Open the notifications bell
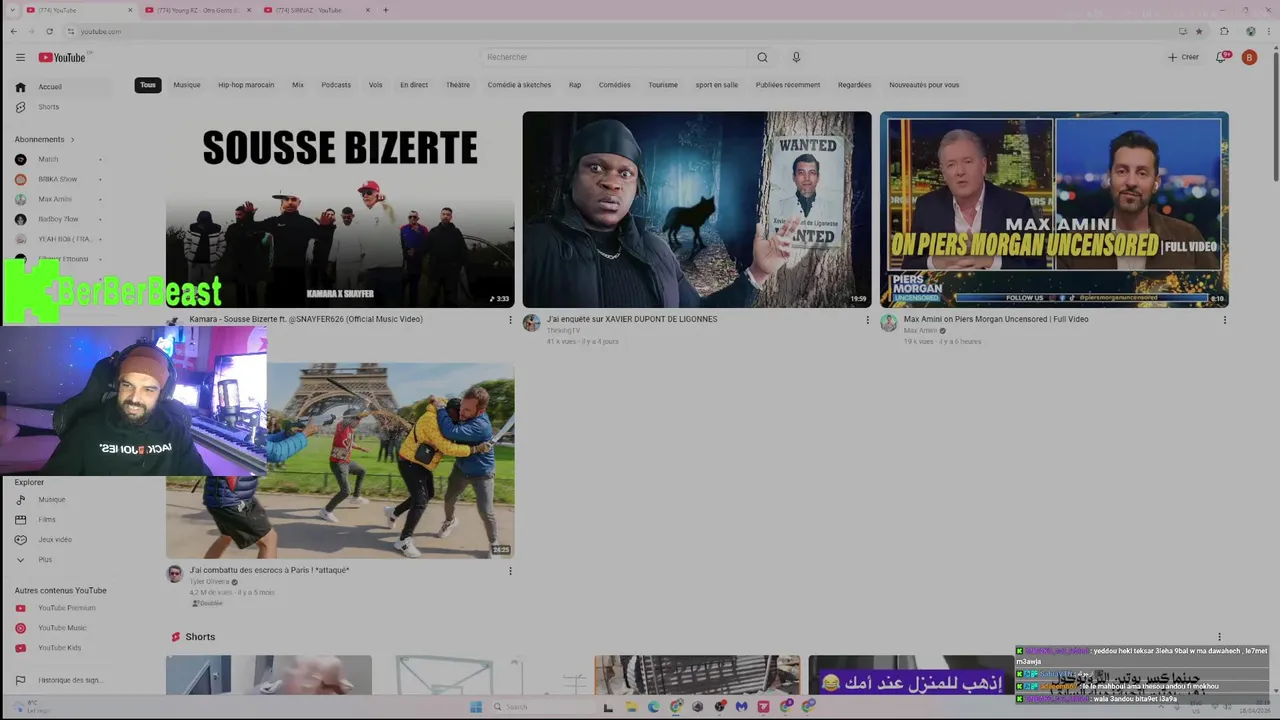This screenshot has width=1280, height=720. pos(1222,57)
